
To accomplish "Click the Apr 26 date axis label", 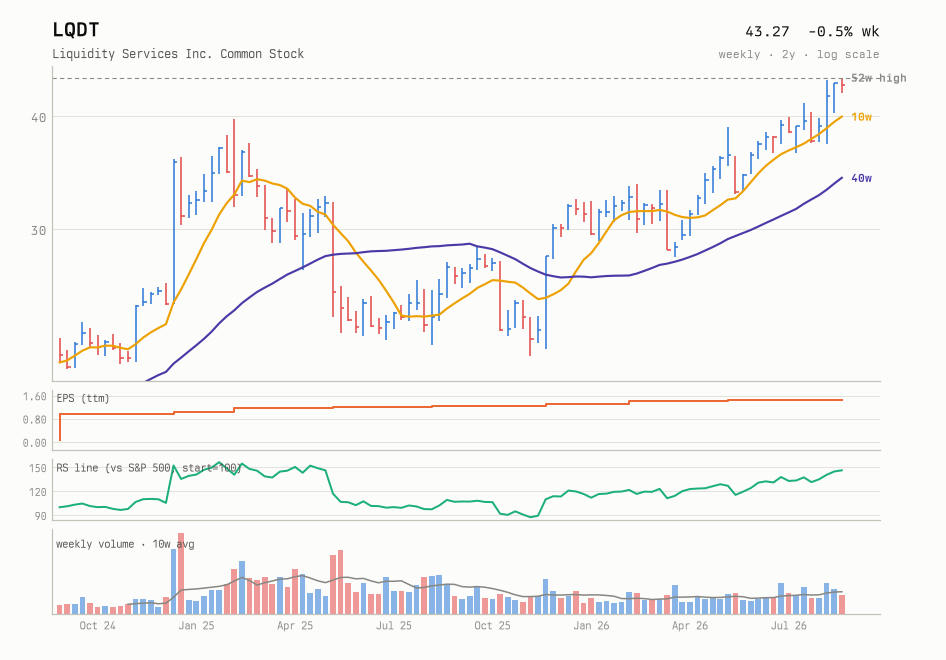I will pos(690,626).
